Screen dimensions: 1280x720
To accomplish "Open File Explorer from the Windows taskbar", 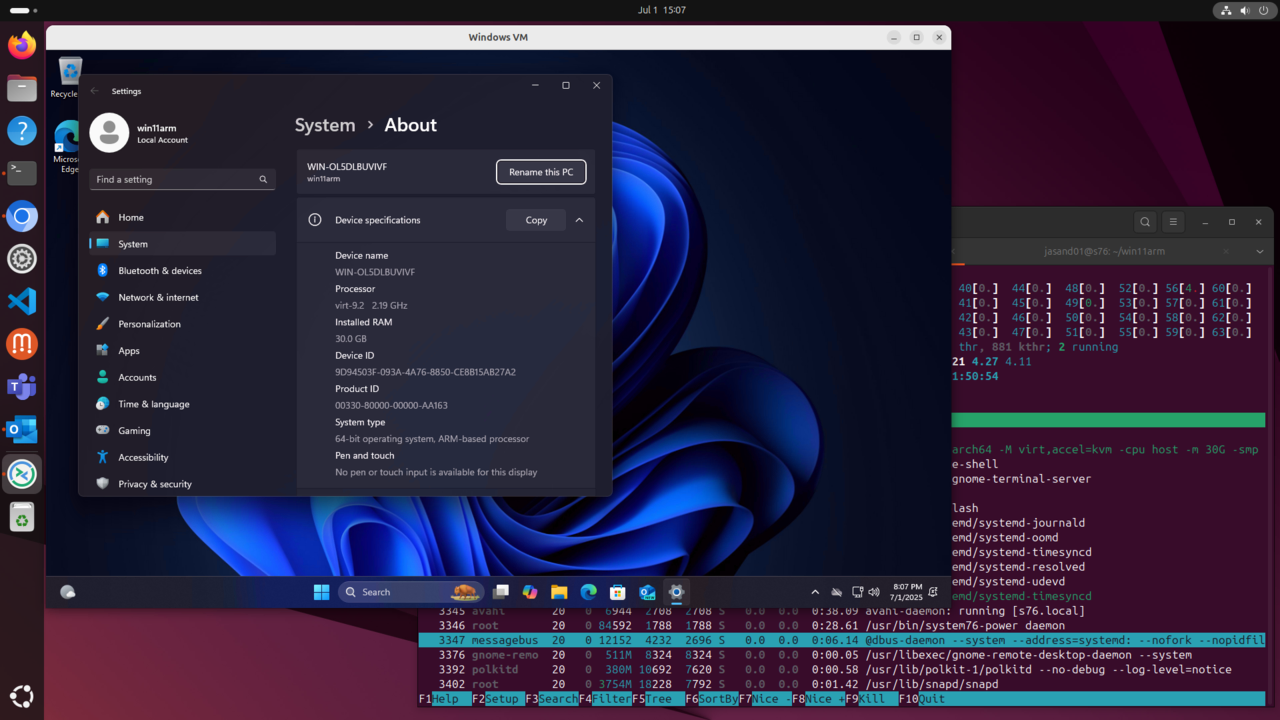I will [x=559, y=591].
